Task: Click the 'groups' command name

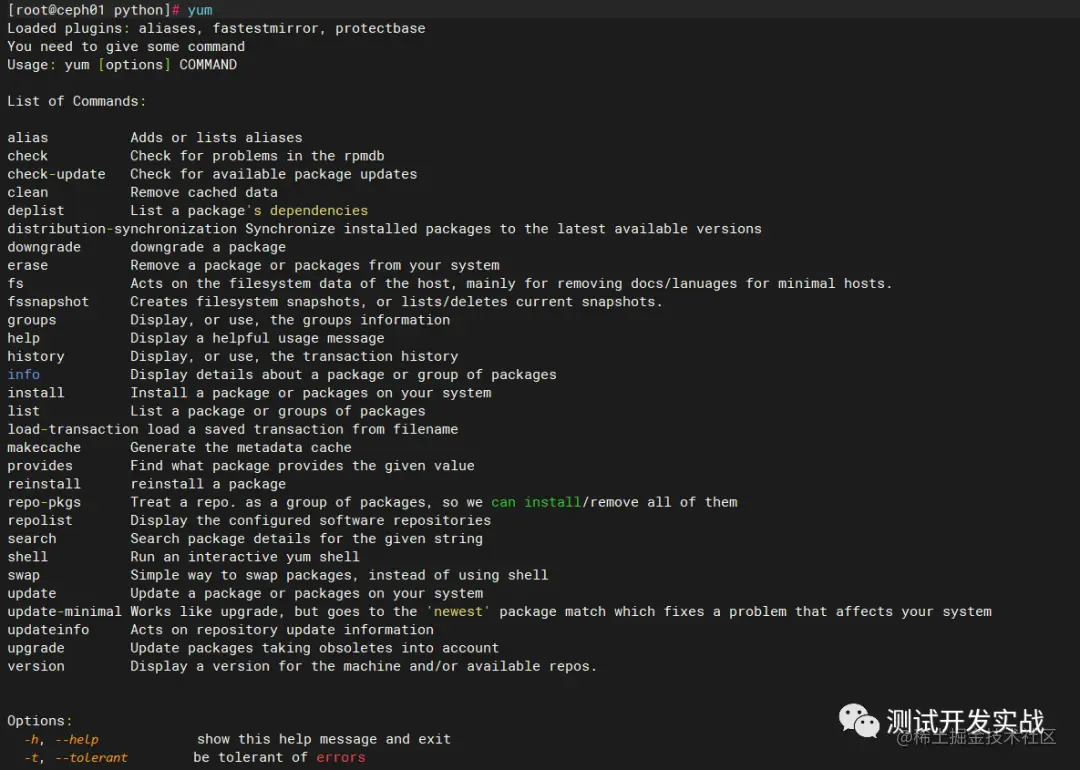Action: tap(32, 320)
